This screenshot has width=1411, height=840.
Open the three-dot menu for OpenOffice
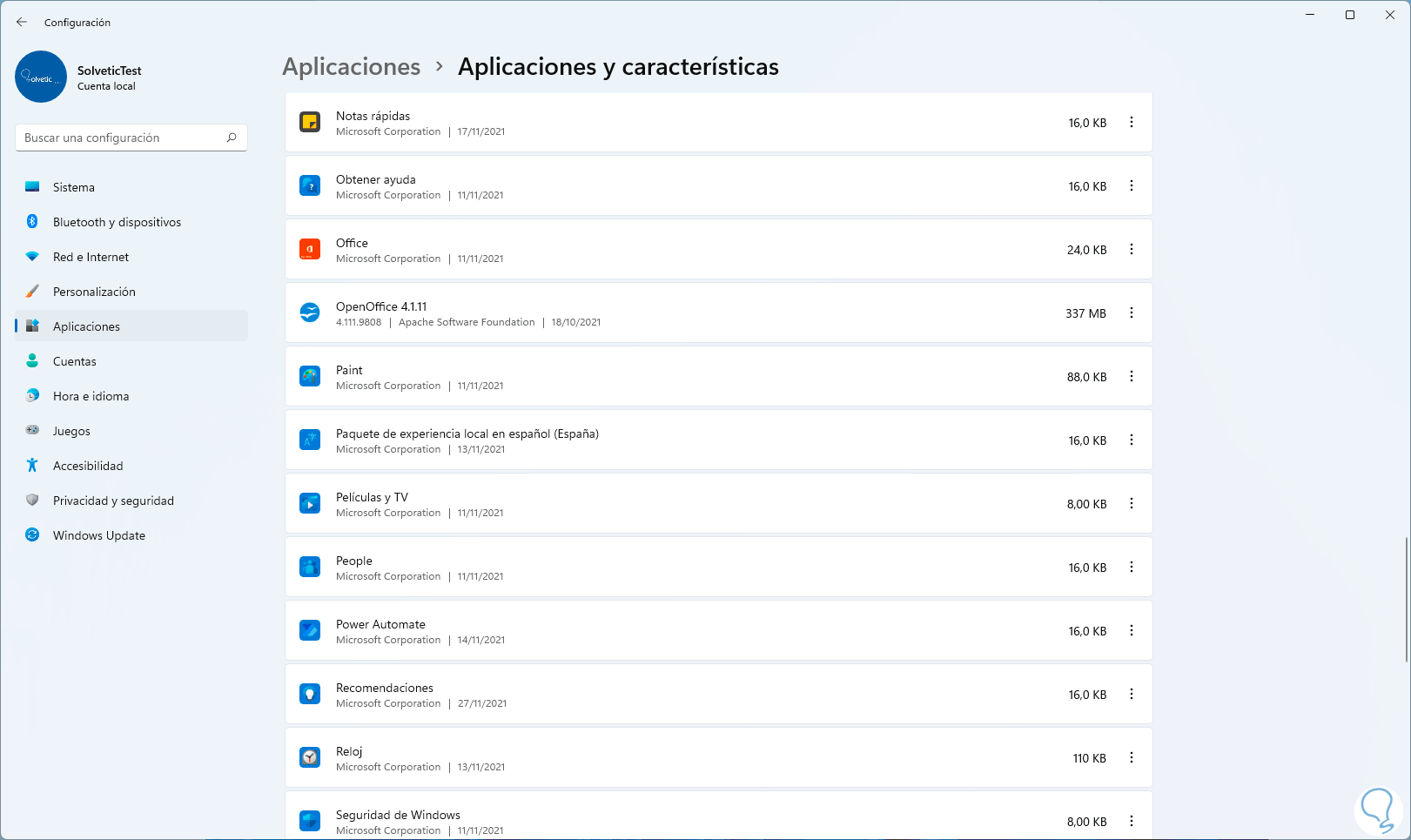1132,312
